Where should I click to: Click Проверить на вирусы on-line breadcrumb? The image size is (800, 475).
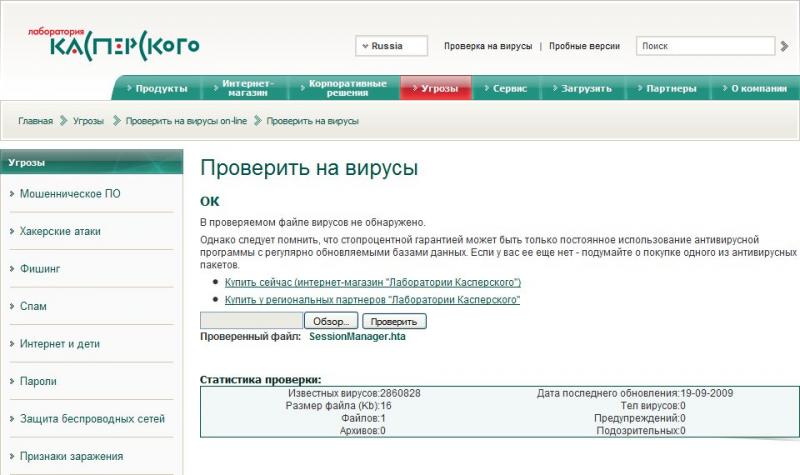click(x=184, y=121)
